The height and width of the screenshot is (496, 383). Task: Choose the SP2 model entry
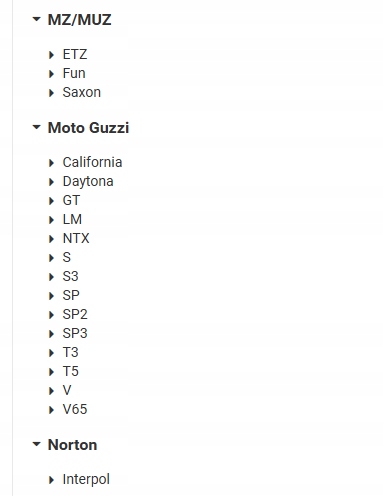[75, 314]
